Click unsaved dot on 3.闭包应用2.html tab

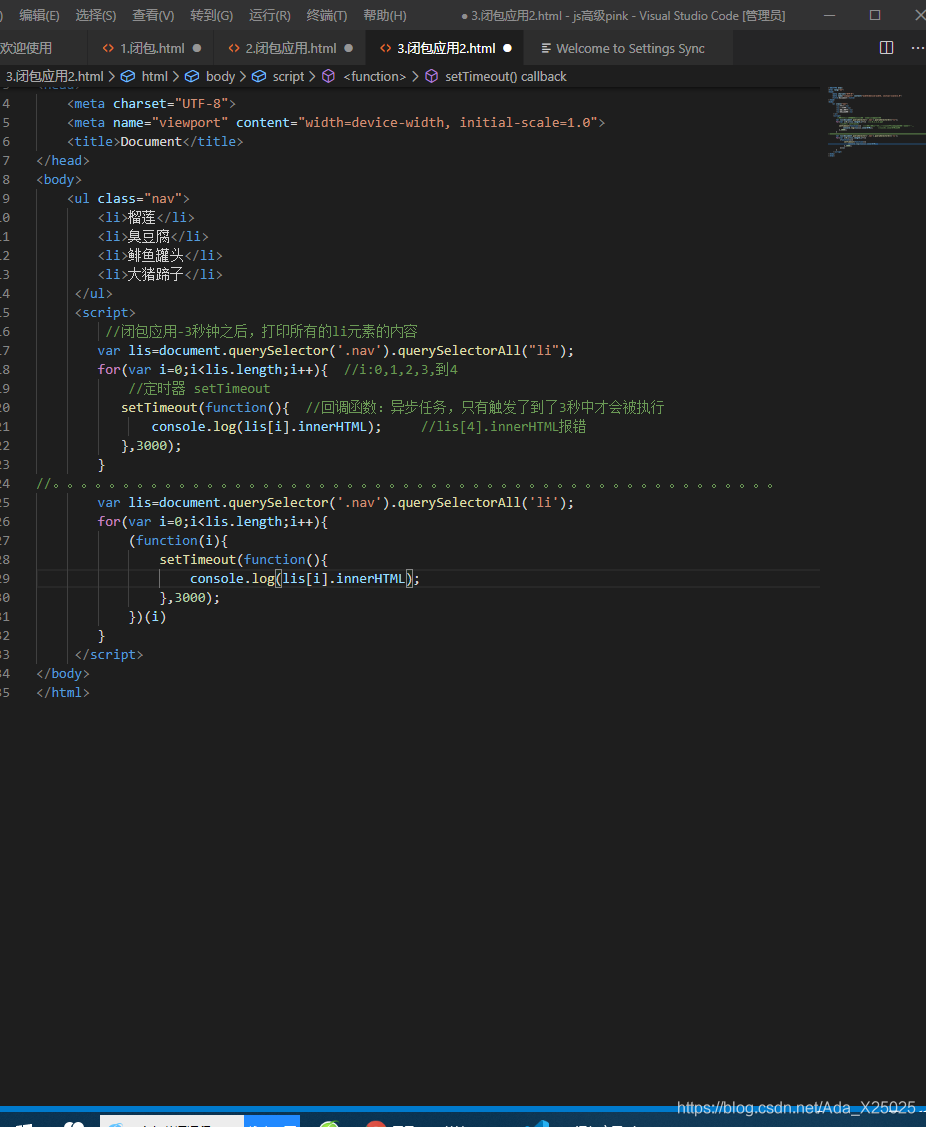508,48
